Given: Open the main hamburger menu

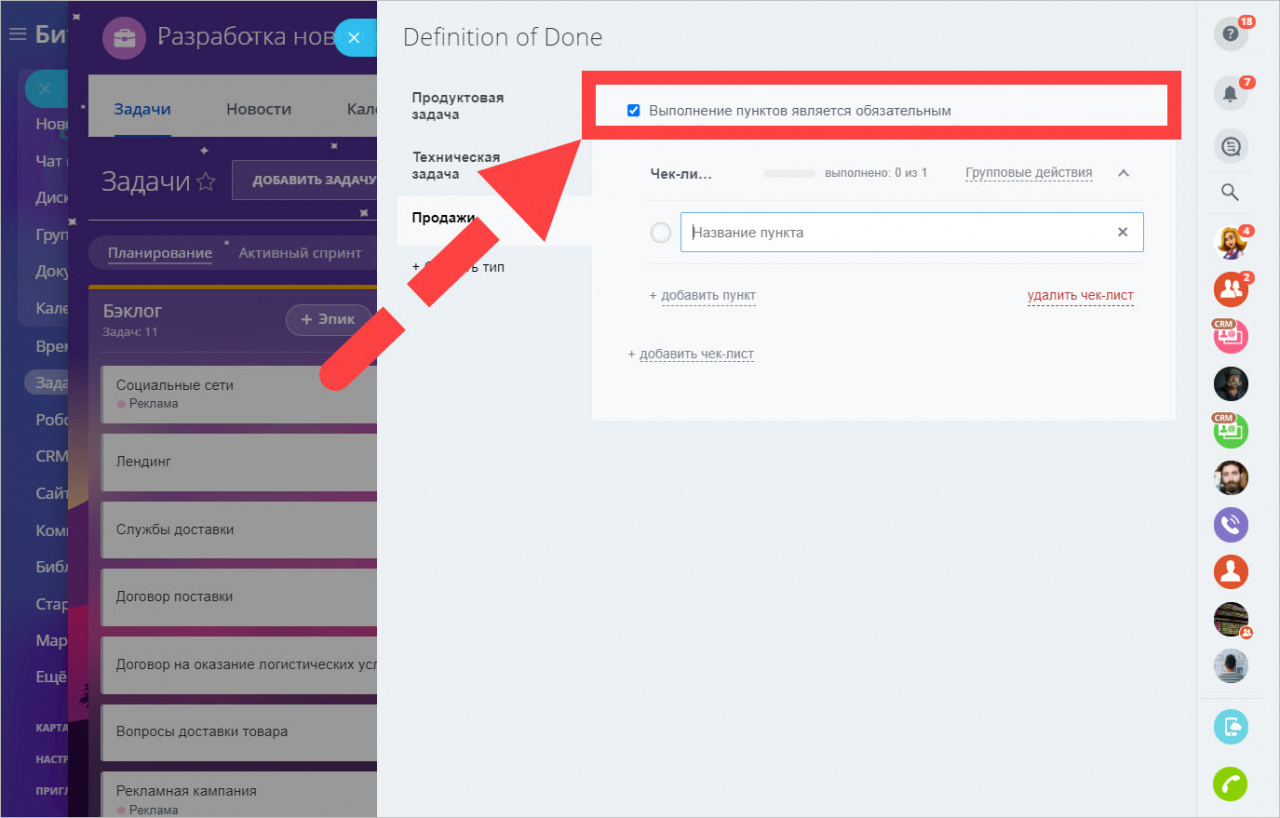Looking at the screenshot, I should tap(17, 35).
